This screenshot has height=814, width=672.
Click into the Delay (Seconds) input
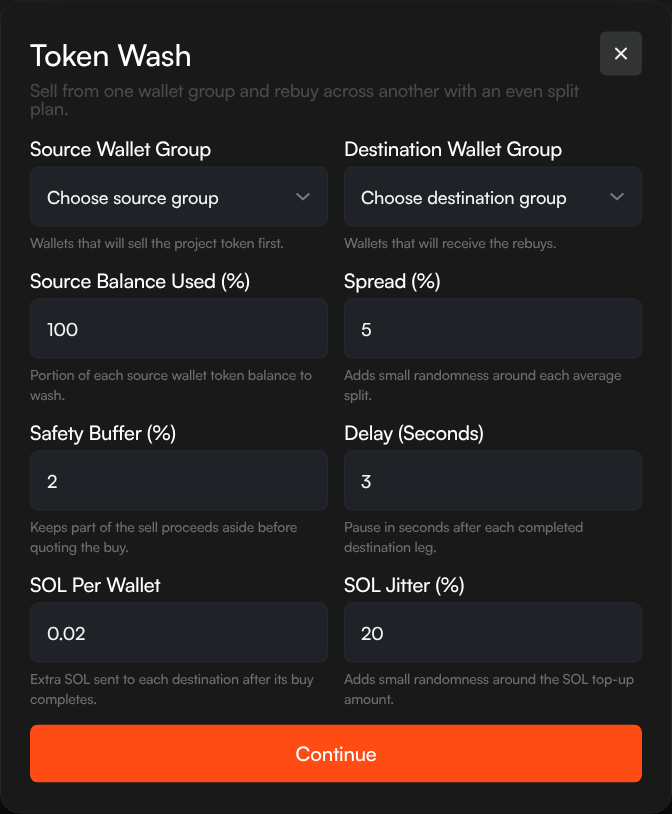[x=492, y=481]
